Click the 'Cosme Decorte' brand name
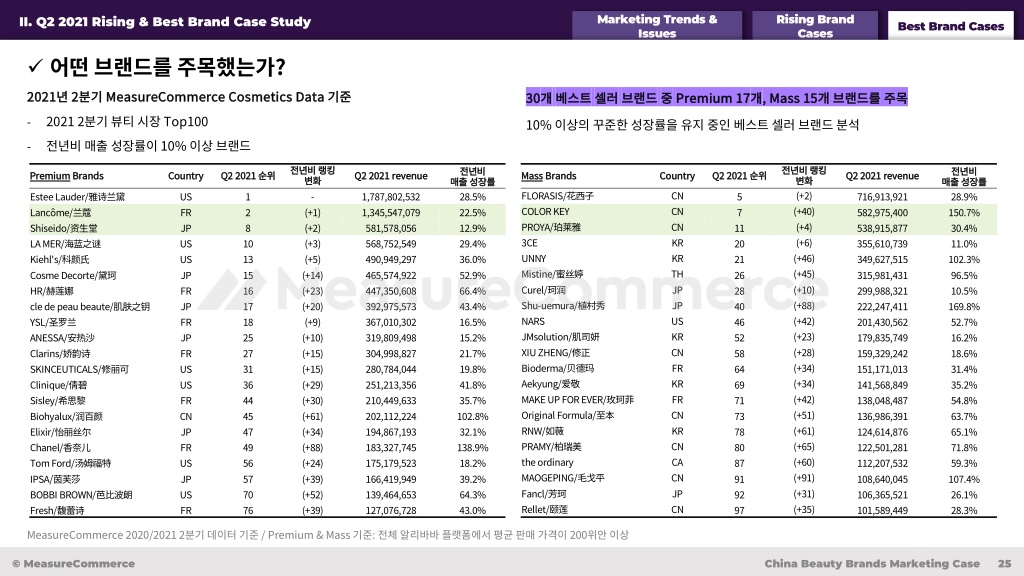The height and width of the screenshot is (576, 1024). pyautogui.click(x=72, y=275)
